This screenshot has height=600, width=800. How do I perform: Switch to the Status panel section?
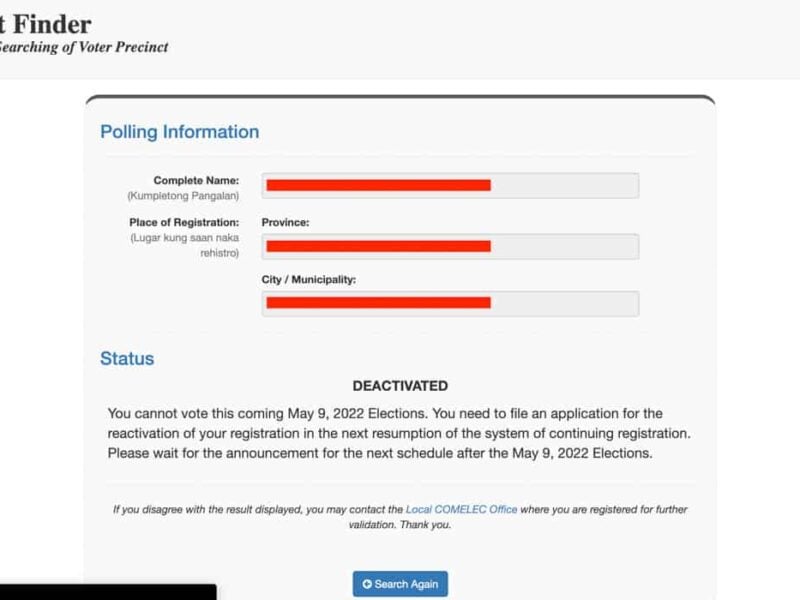click(x=126, y=358)
